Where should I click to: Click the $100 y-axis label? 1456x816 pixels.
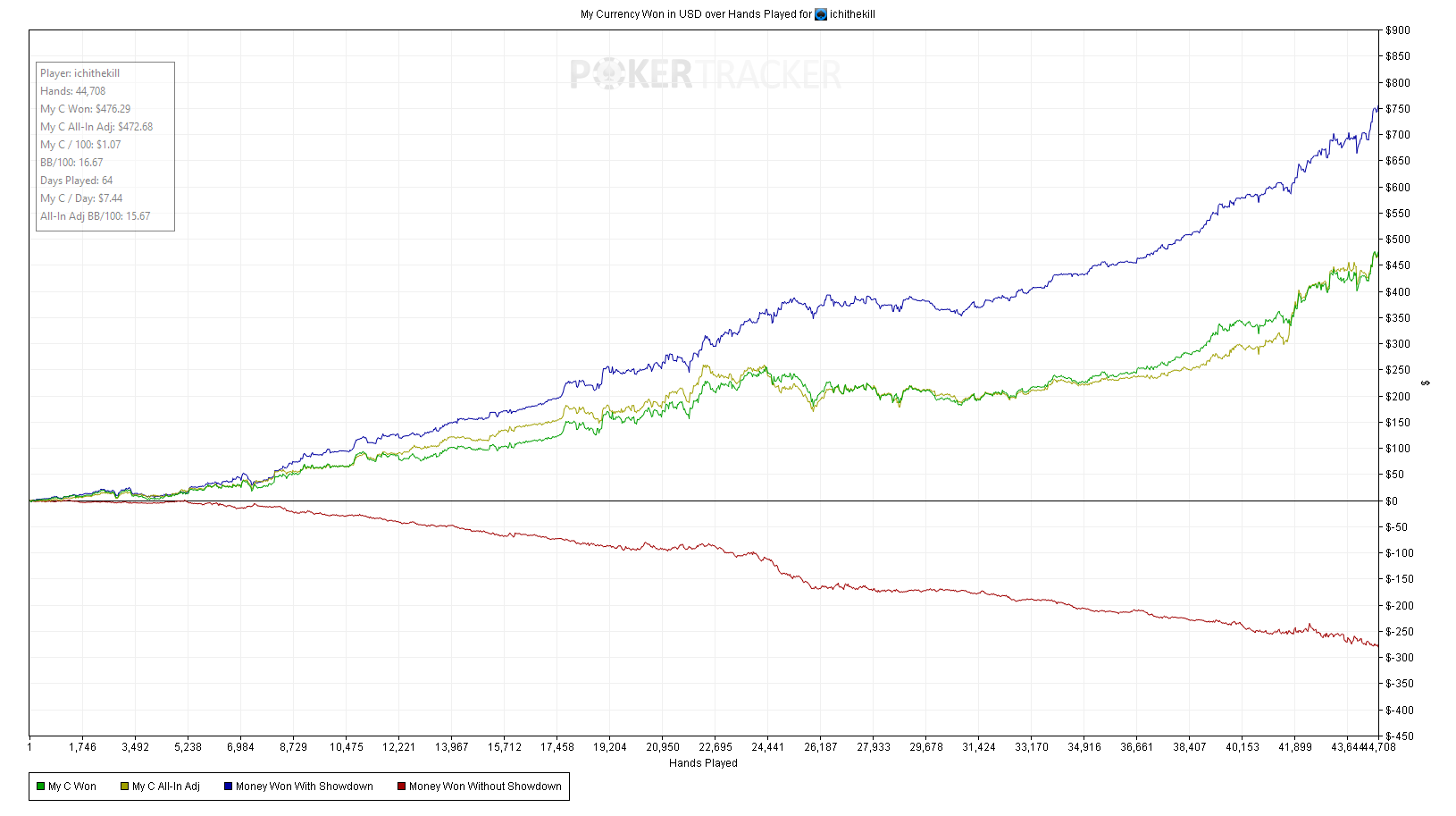(x=1398, y=449)
